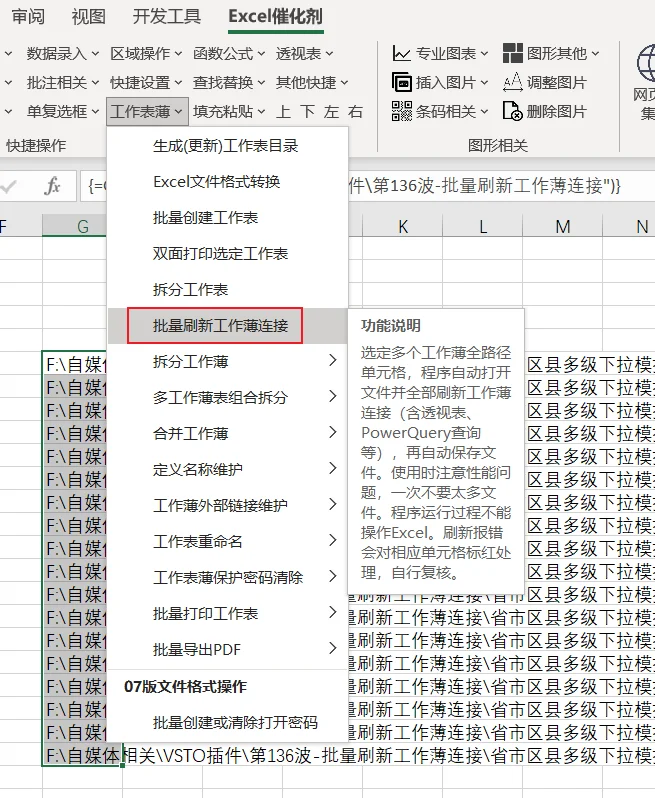This screenshot has height=798, width=655.
Task: Select column M header
Action: (562, 226)
